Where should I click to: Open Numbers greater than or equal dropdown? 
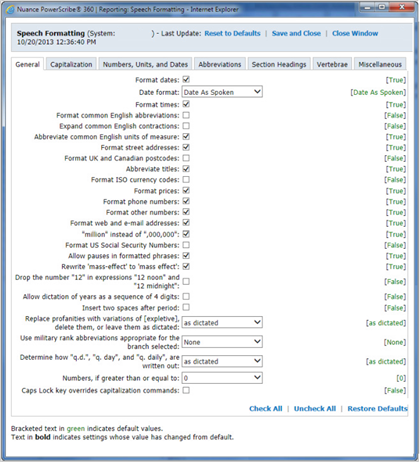pyautogui.click(x=222, y=378)
